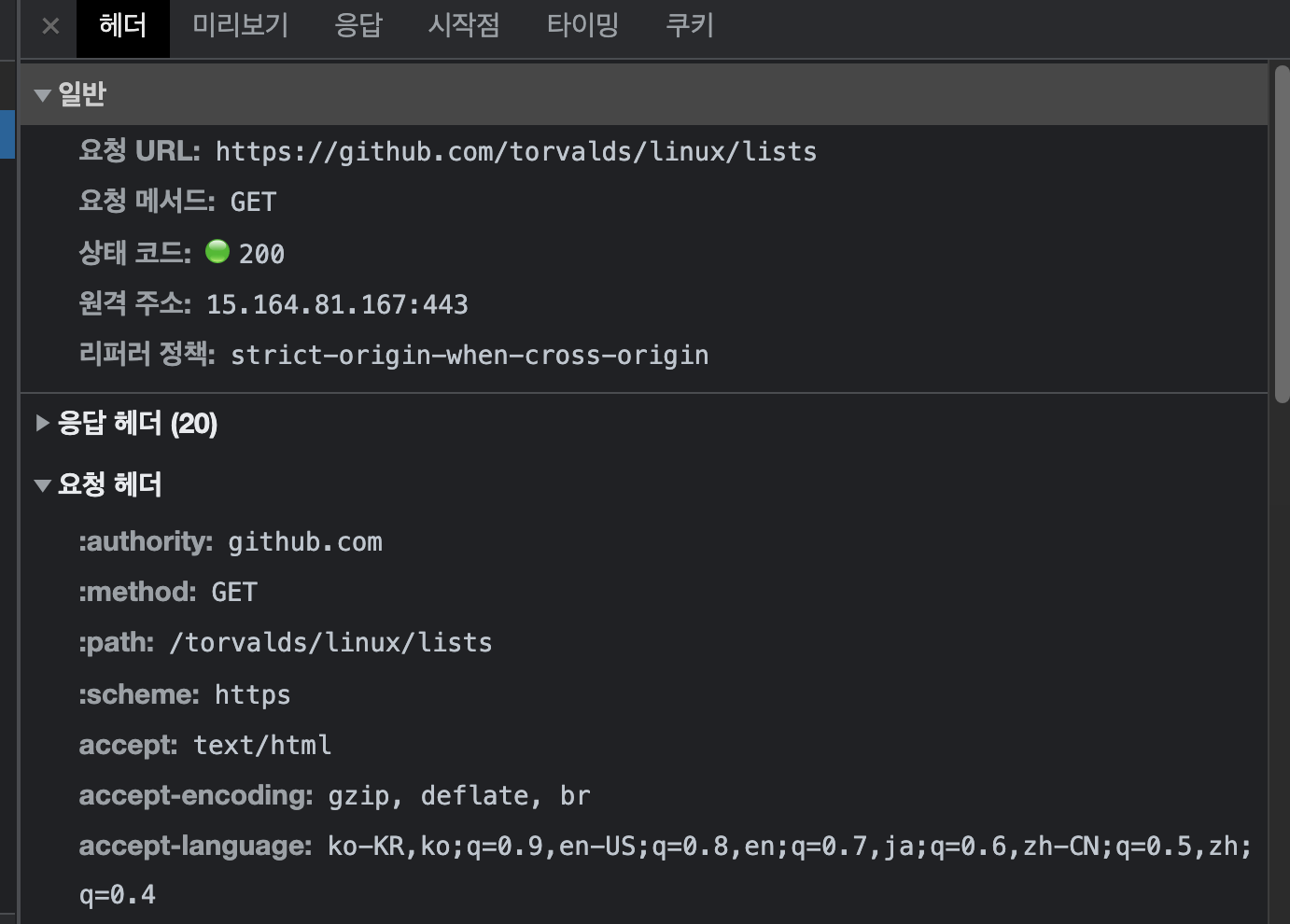
Task: Click the 요청 URL label
Action: pyautogui.click(x=139, y=150)
